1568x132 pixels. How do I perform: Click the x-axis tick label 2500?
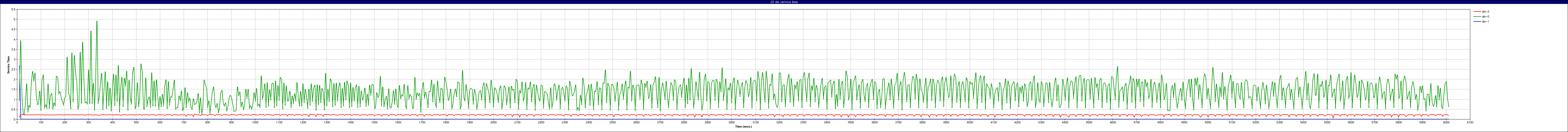pos(612,122)
